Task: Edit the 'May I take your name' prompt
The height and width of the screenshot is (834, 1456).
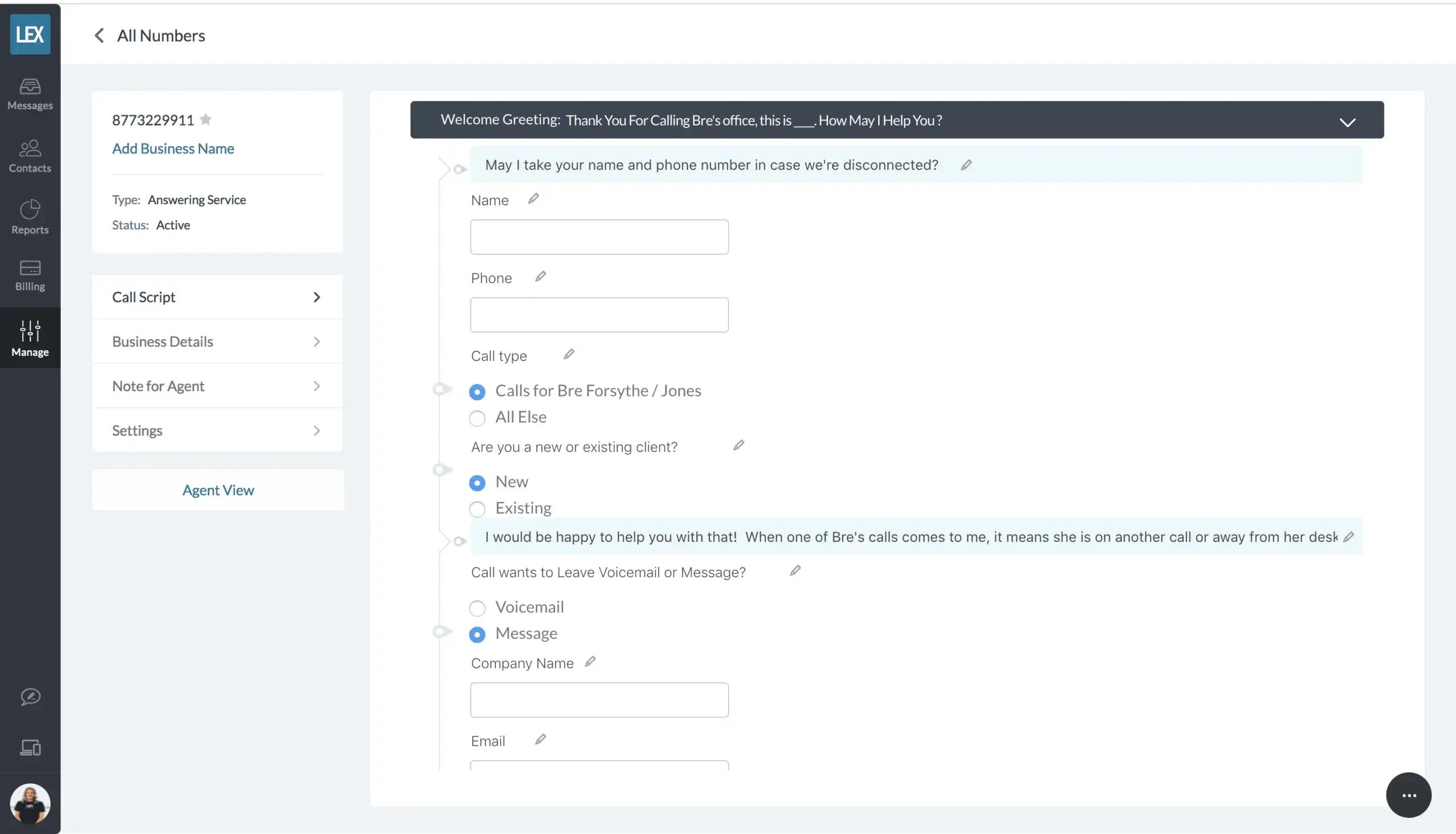Action: (x=966, y=165)
